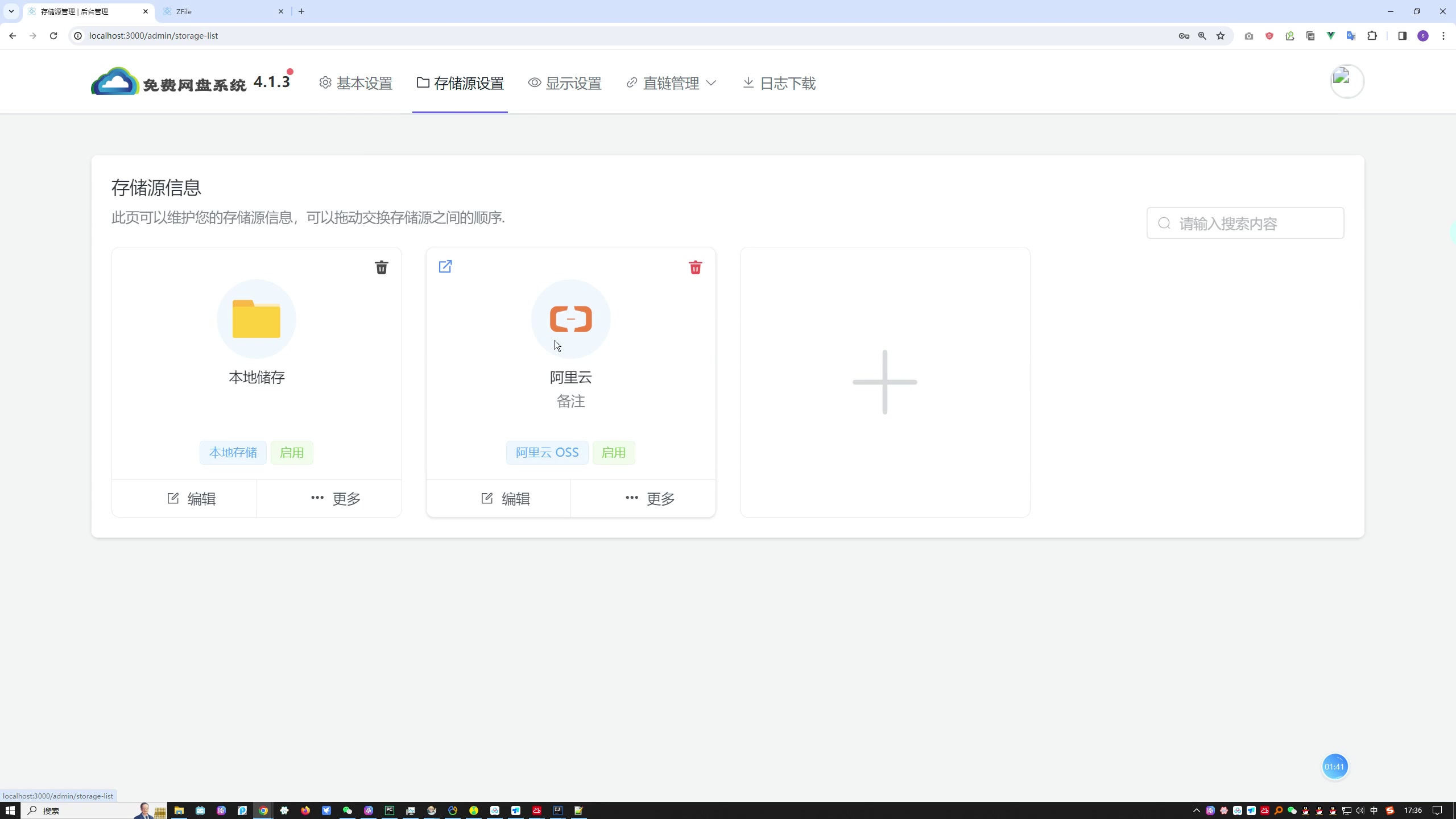The image size is (1456, 819).
Task: Show hidden system tray icons
Action: click(x=1196, y=810)
